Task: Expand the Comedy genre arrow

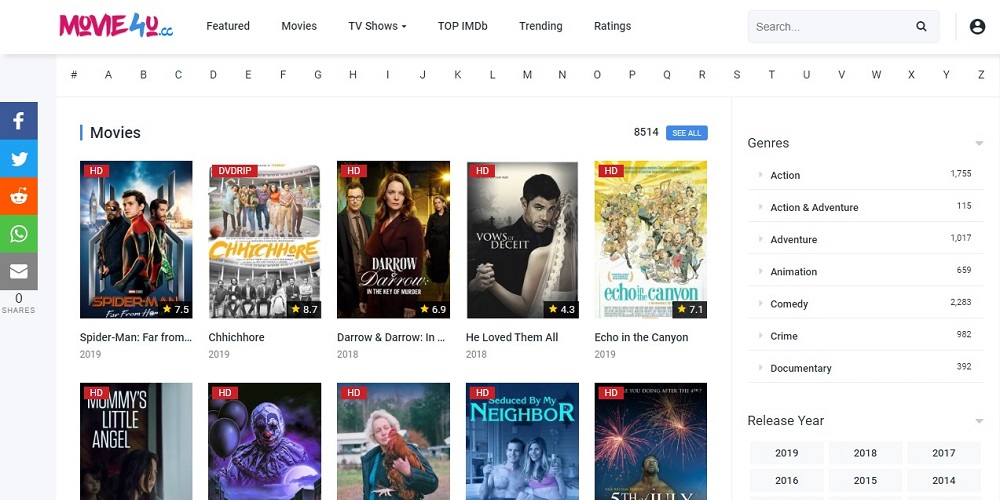Action: click(760, 304)
